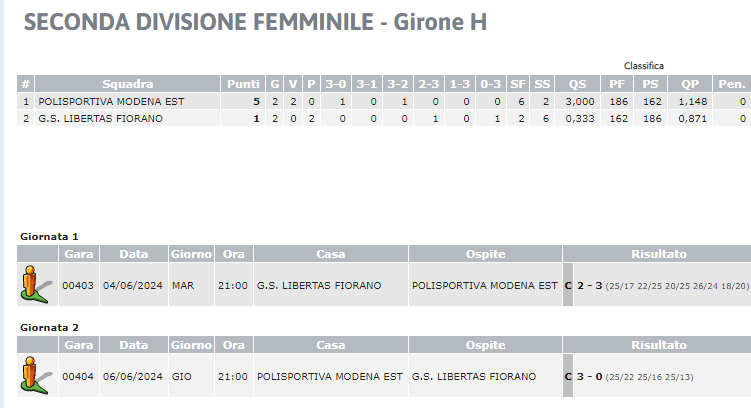Image resolution: width=751 pixels, height=408 pixels.
Task: Click the Risultato header in Giornata 1
Action: point(659,254)
